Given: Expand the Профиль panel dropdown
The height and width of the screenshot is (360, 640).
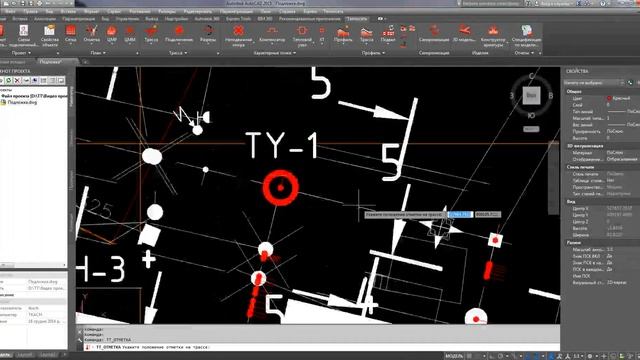Looking at the screenshot, I should point(373,53).
